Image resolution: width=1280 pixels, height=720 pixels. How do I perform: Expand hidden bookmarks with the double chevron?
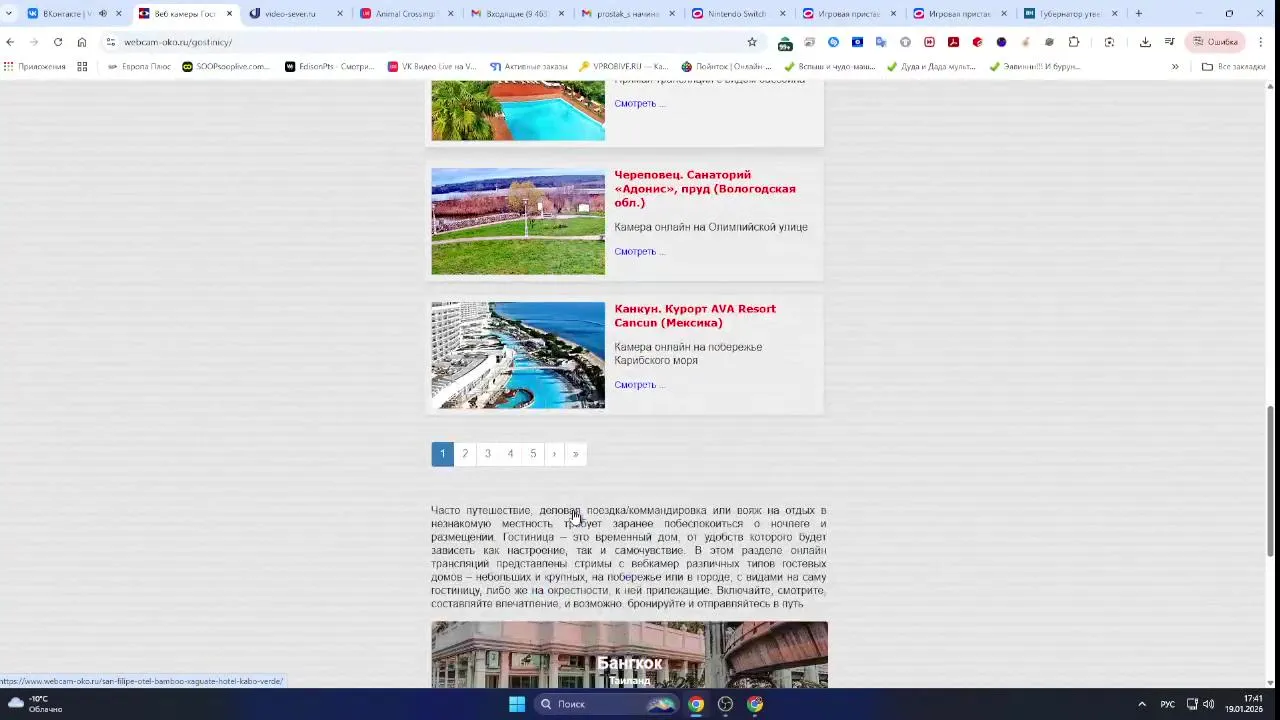(1175, 67)
